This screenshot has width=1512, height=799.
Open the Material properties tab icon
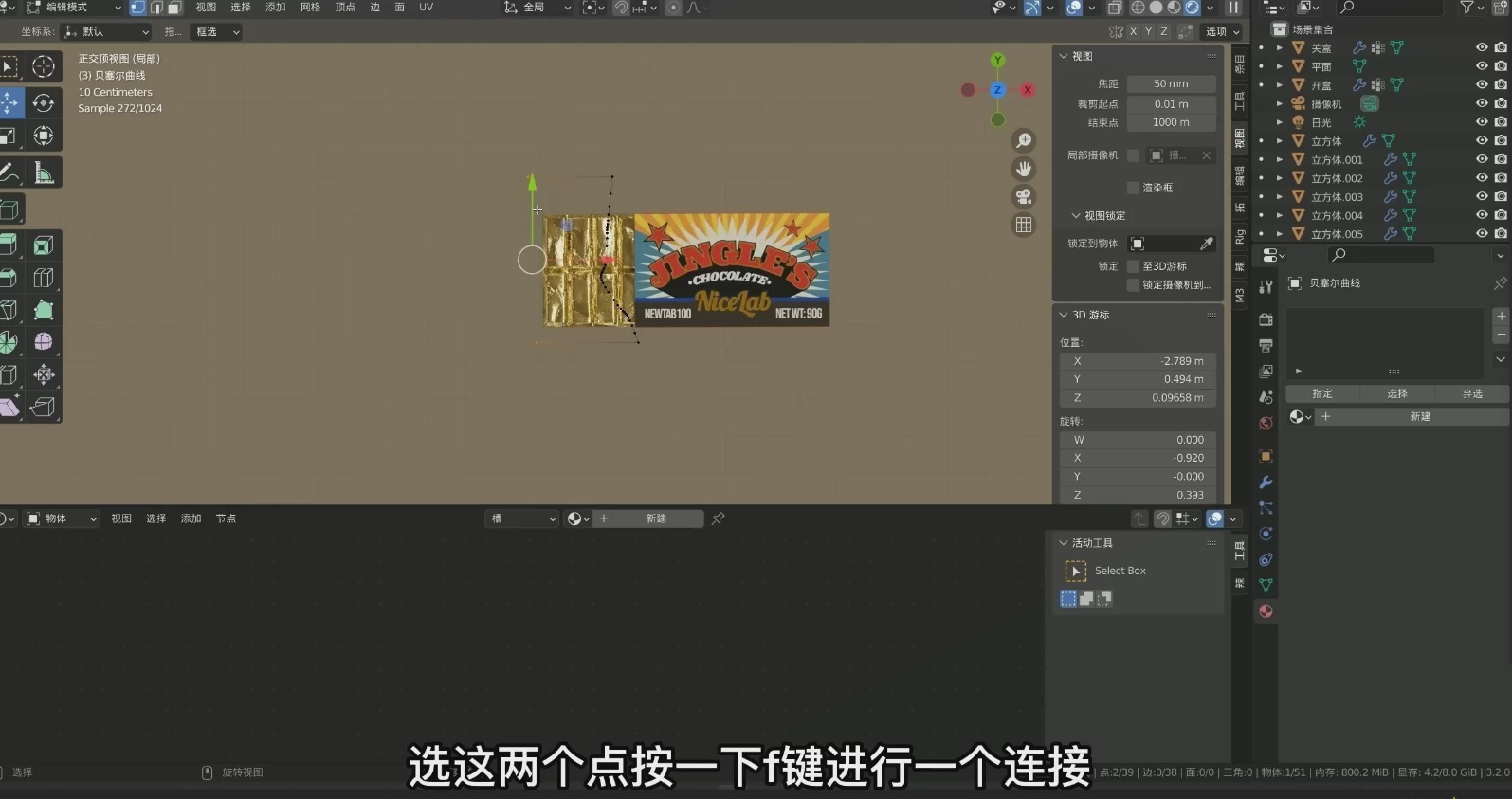(1266, 611)
